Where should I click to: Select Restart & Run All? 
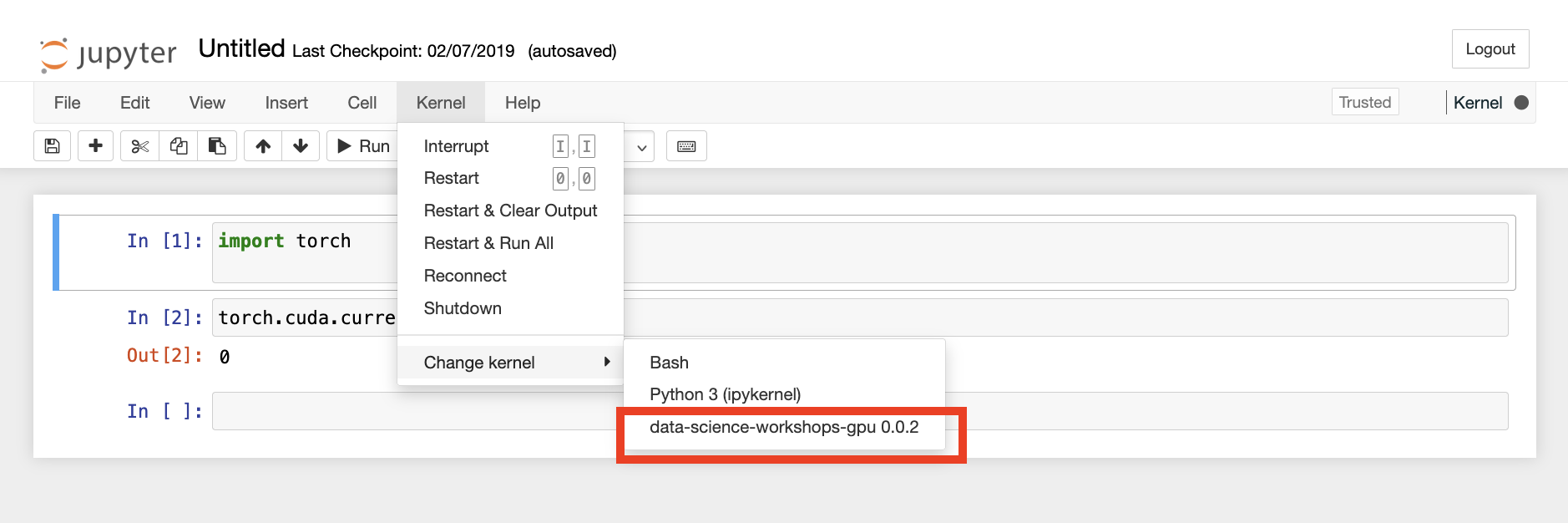510,243
